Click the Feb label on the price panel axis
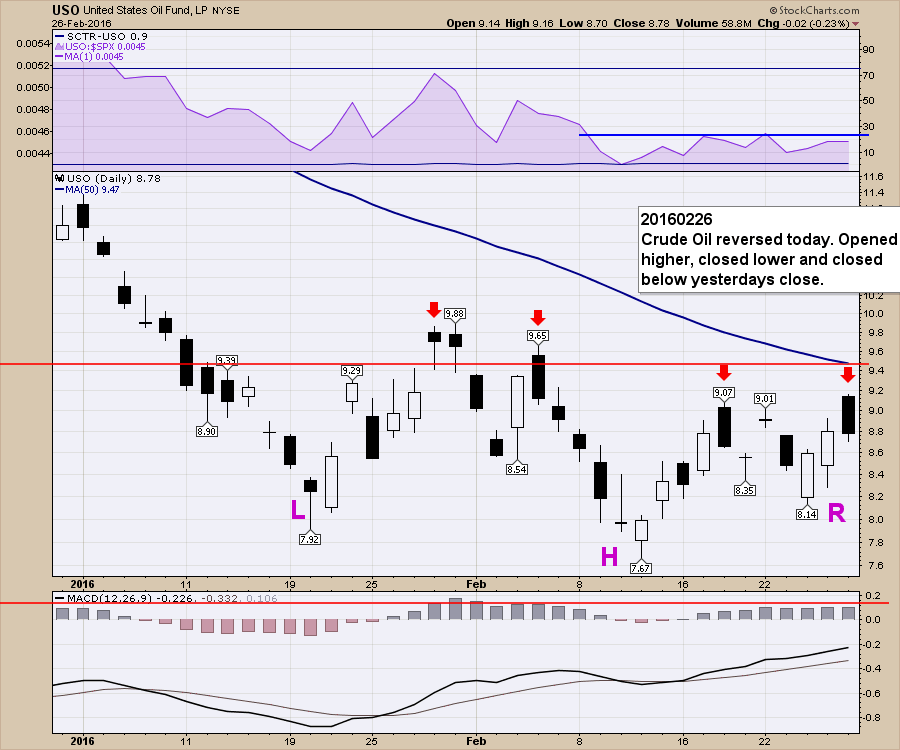This screenshot has width=900, height=750. point(476,584)
